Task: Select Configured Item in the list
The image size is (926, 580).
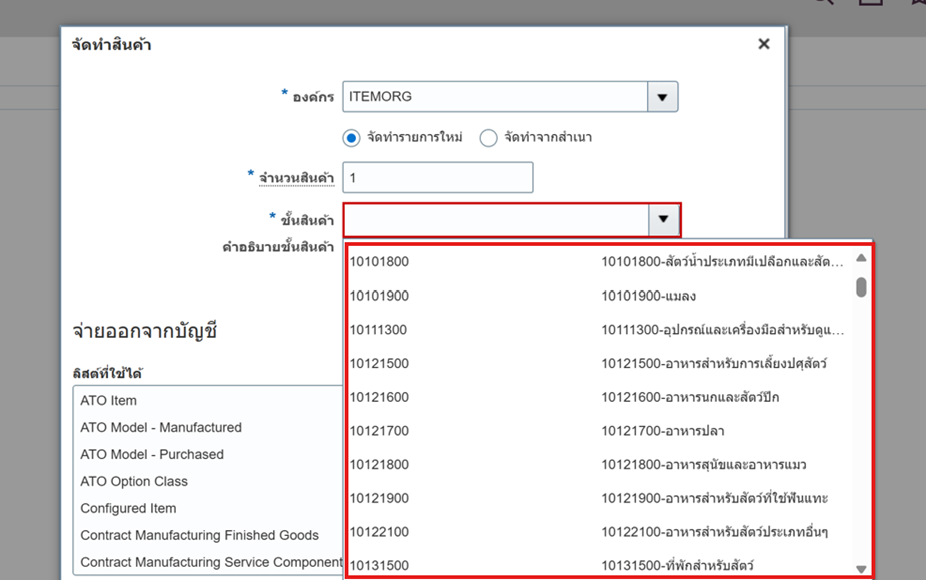Action: pyautogui.click(x=128, y=509)
